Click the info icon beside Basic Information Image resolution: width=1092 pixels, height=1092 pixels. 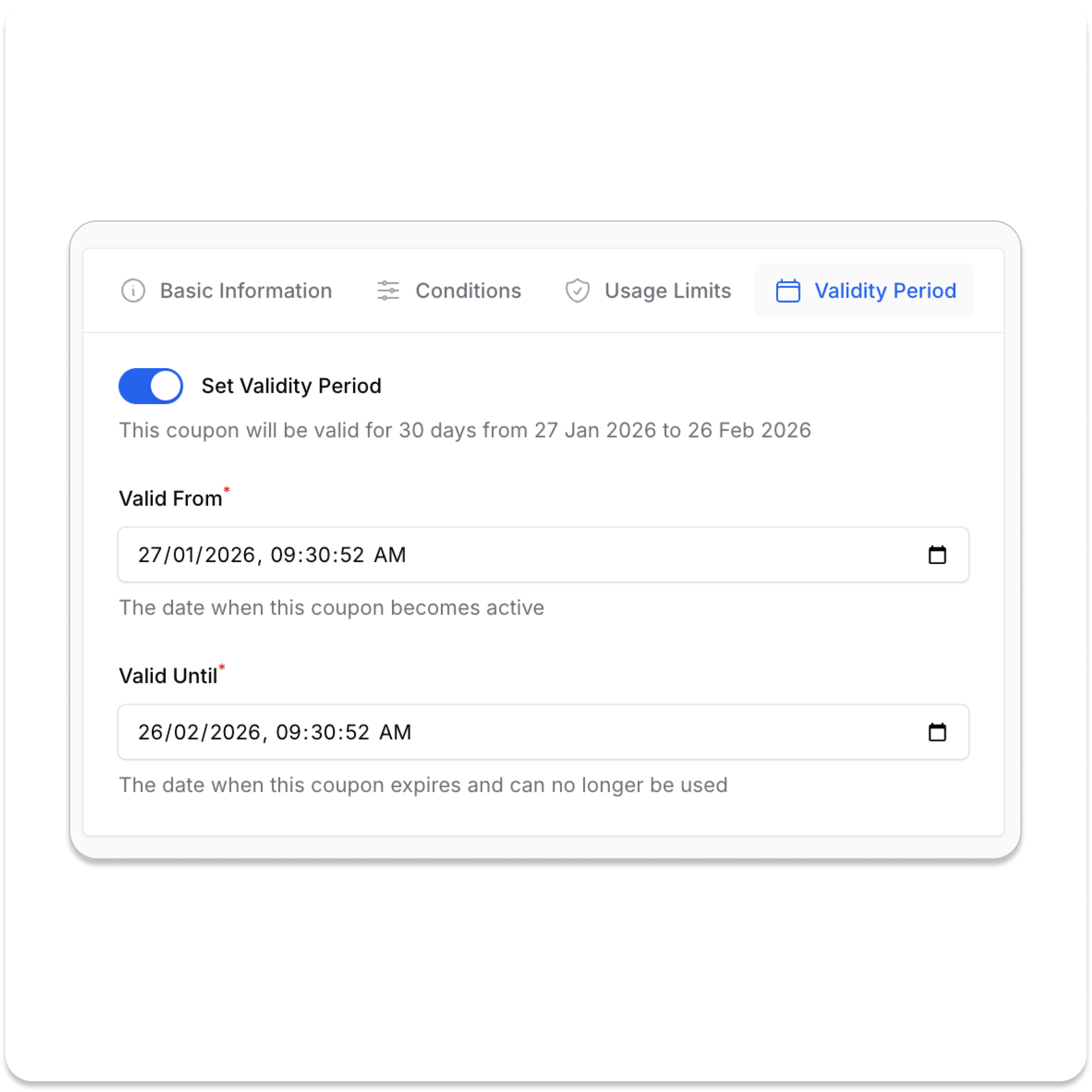(133, 291)
